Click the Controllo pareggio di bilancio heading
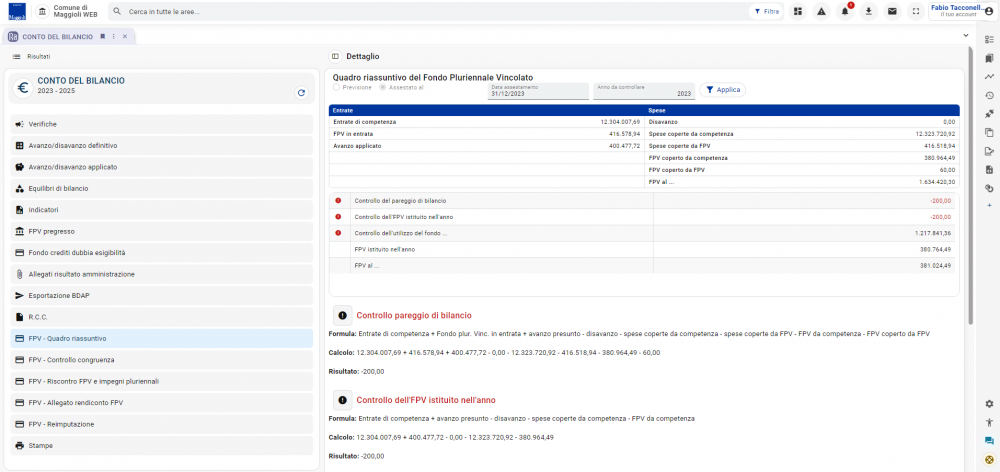 [x=414, y=315]
